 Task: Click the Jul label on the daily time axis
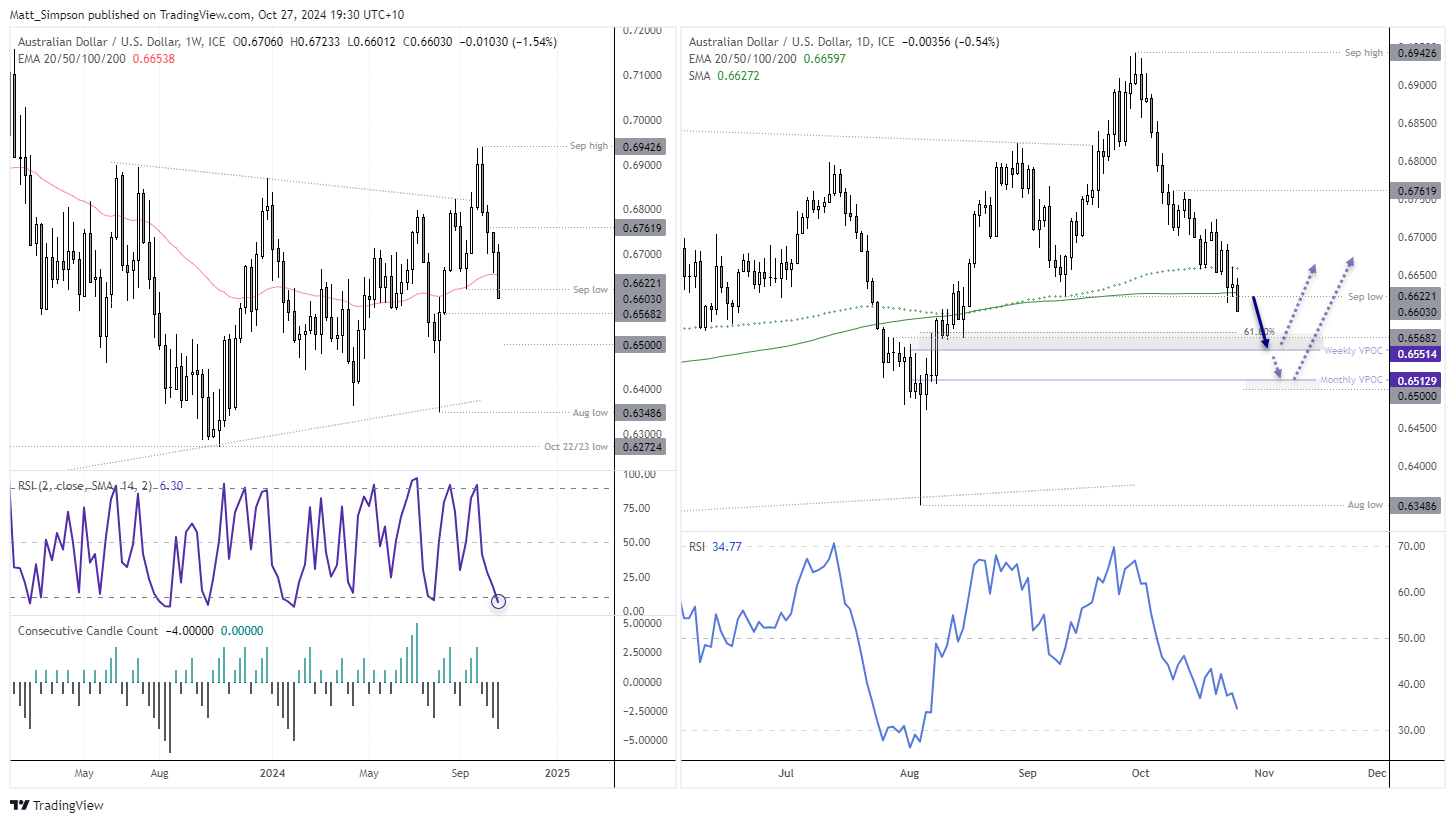[786, 772]
